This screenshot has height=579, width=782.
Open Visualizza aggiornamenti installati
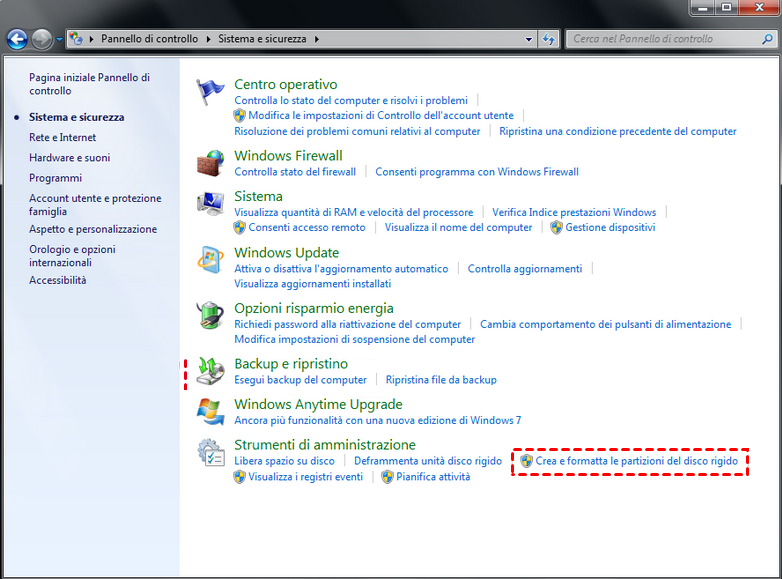tap(313, 284)
